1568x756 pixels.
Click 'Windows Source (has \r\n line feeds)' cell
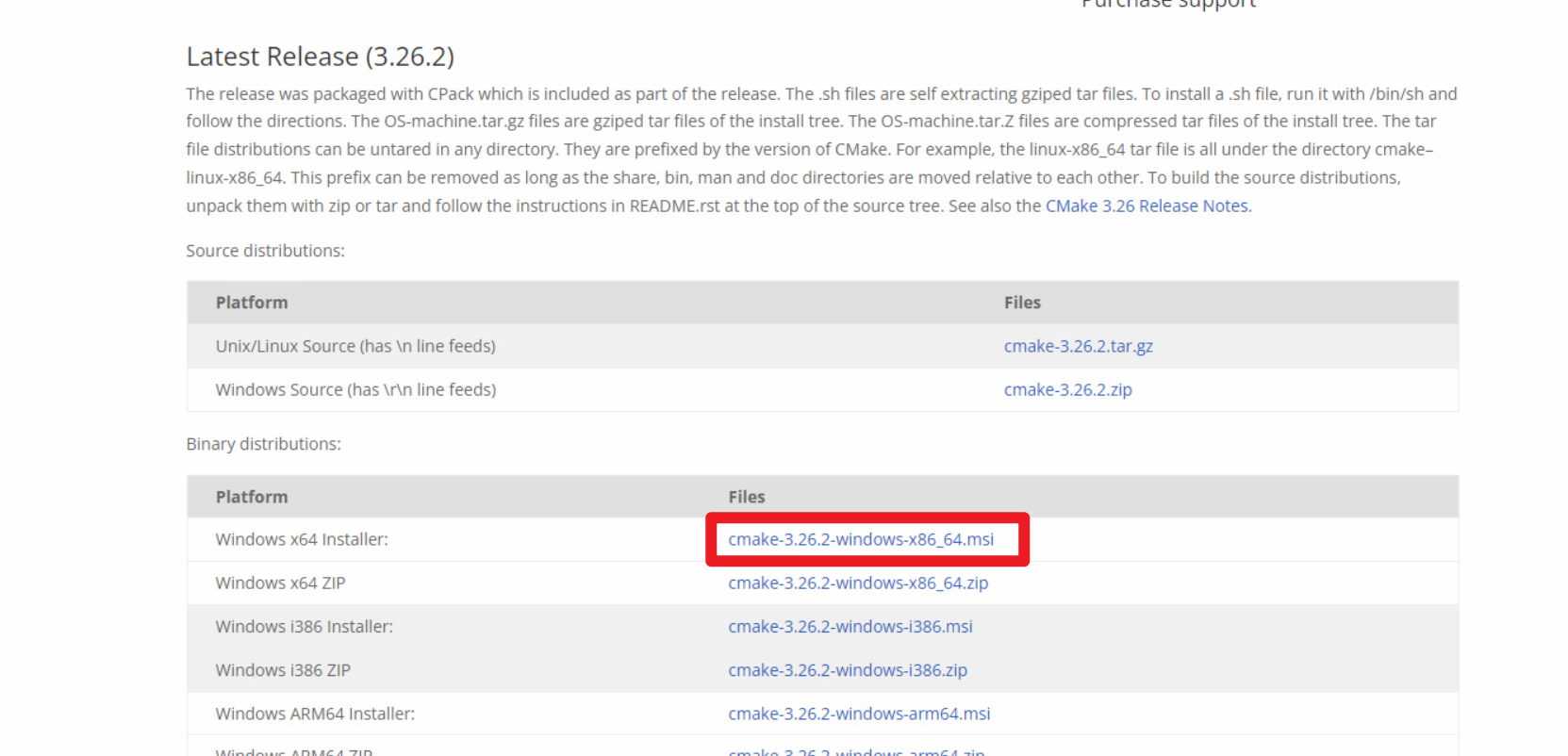pos(355,389)
